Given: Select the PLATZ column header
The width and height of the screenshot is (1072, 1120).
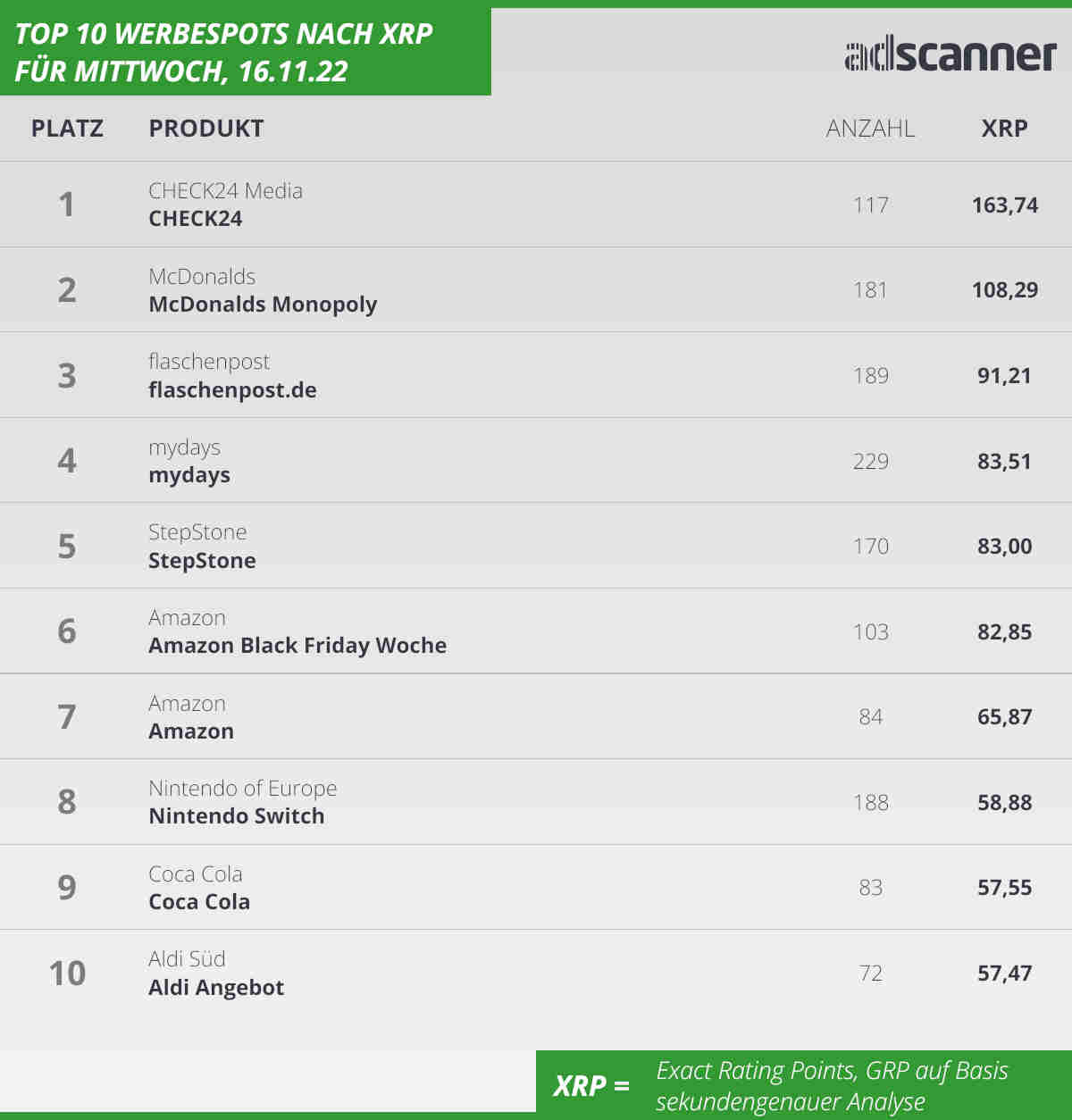Looking at the screenshot, I should pos(67,129).
